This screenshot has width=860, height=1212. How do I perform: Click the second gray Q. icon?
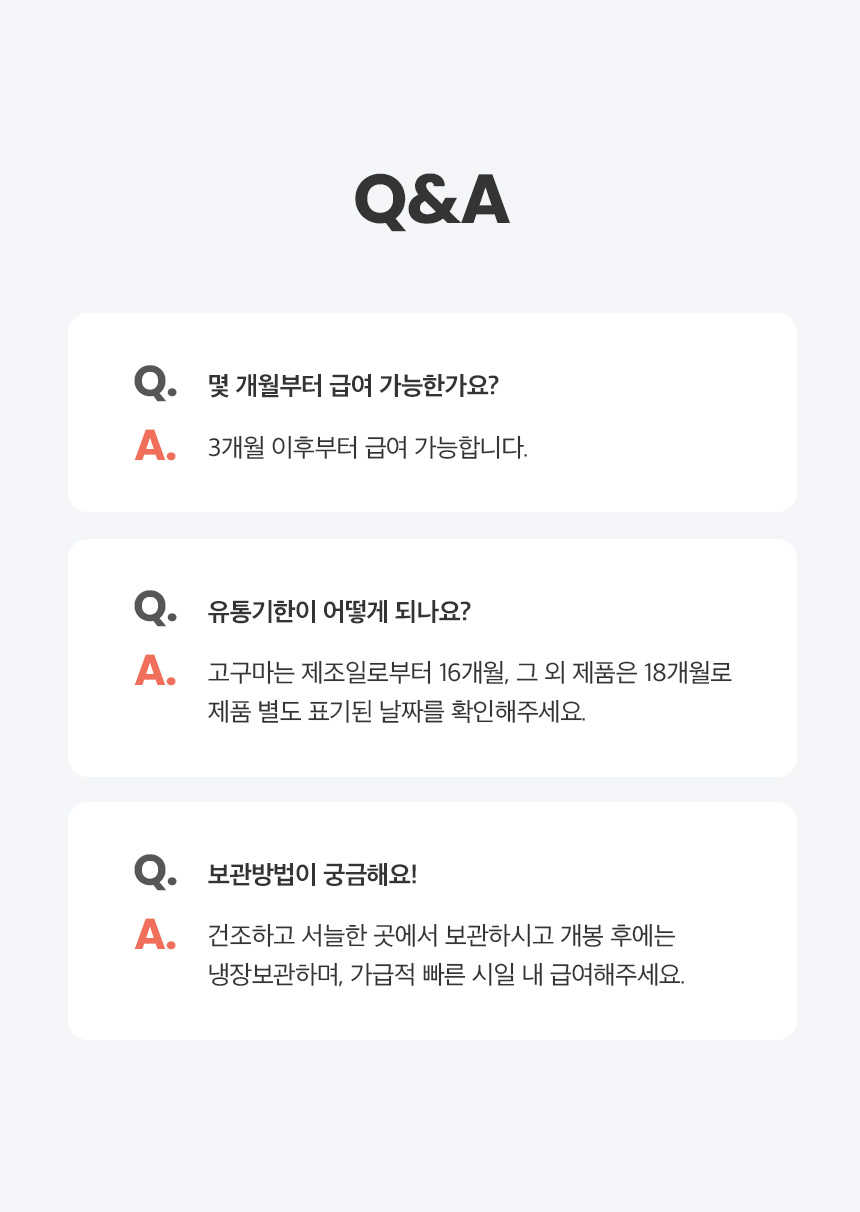[x=155, y=608]
